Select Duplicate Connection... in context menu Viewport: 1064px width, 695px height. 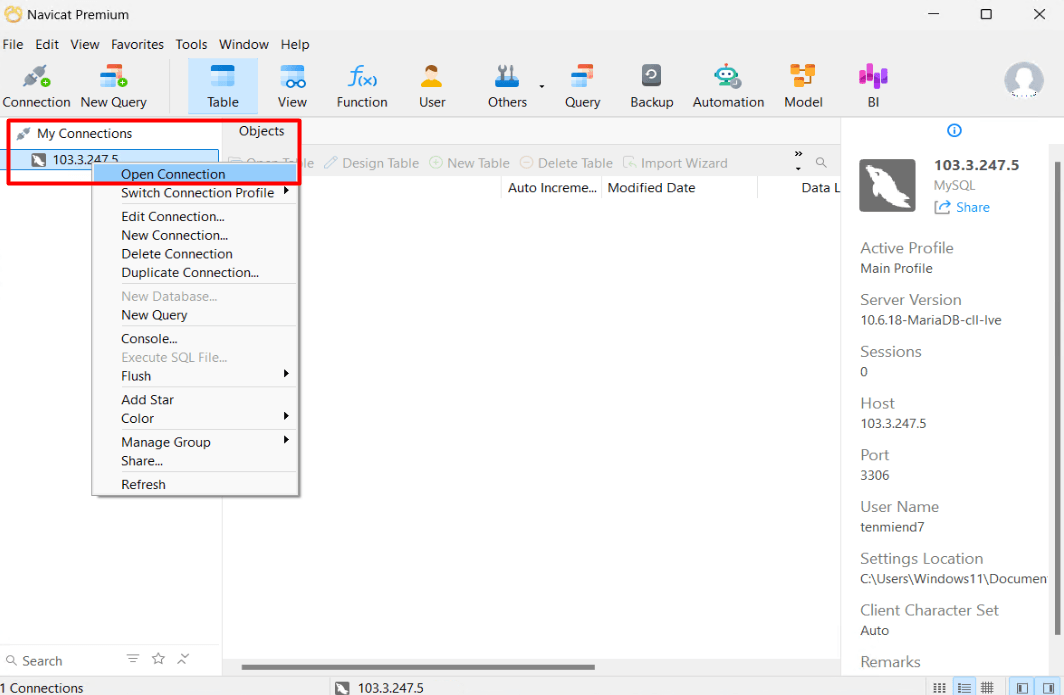tap(195, 272)
